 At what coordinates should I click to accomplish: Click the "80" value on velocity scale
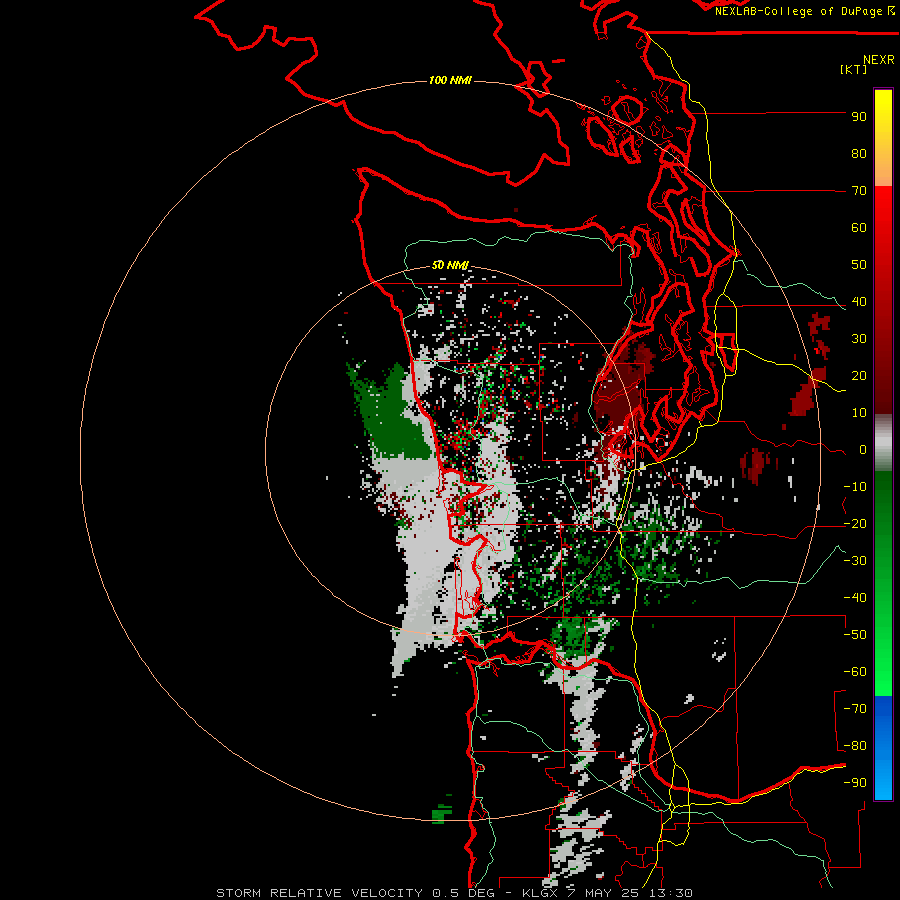click(859, 154)
